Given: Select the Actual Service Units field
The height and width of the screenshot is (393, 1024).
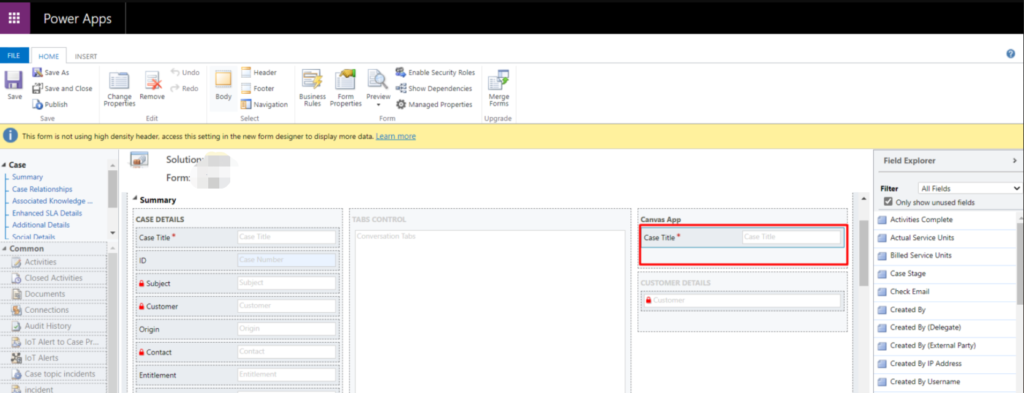Looking at the screenshot, I should tap(945, 237).
